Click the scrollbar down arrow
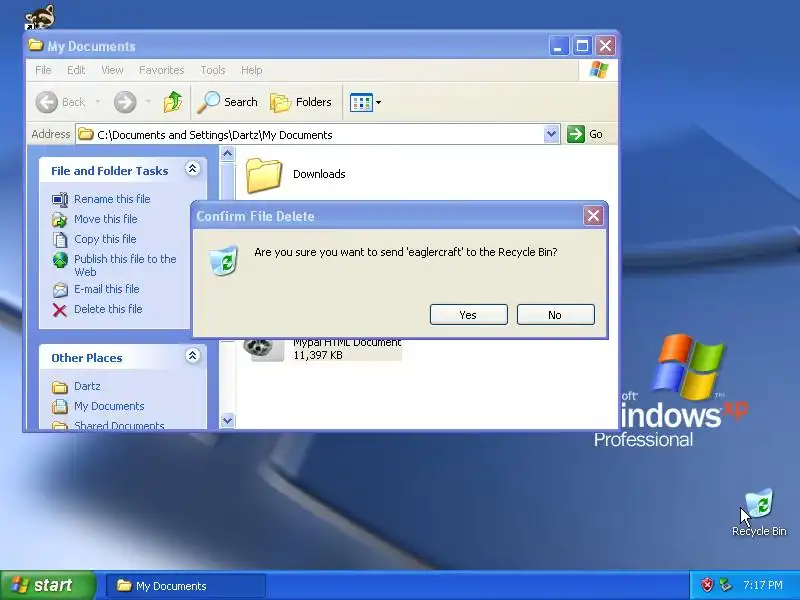Image resolution: width=800 pixels, height=600 pixels. 228,420
